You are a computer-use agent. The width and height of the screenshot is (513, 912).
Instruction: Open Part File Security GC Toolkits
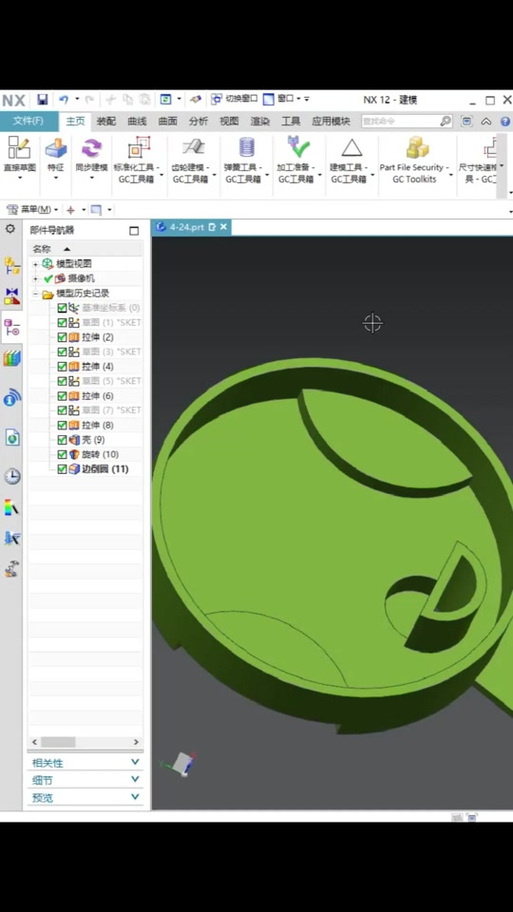pos(417,147)
